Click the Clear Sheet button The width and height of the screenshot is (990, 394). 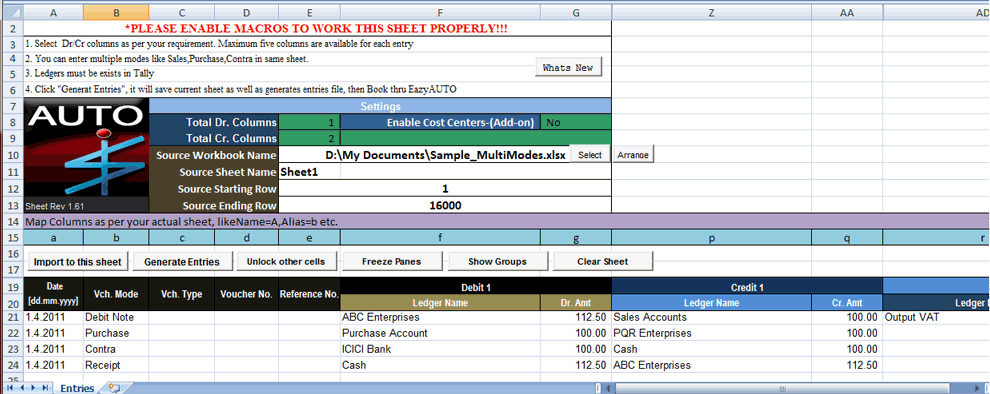[602, 261]
